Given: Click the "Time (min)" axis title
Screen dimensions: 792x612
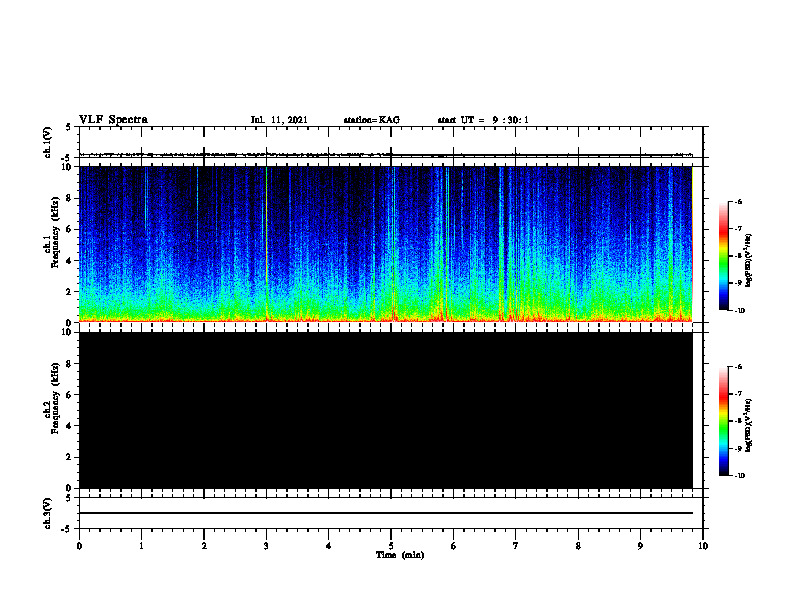Looking at the screenshot, I should (x=400, y=555).
